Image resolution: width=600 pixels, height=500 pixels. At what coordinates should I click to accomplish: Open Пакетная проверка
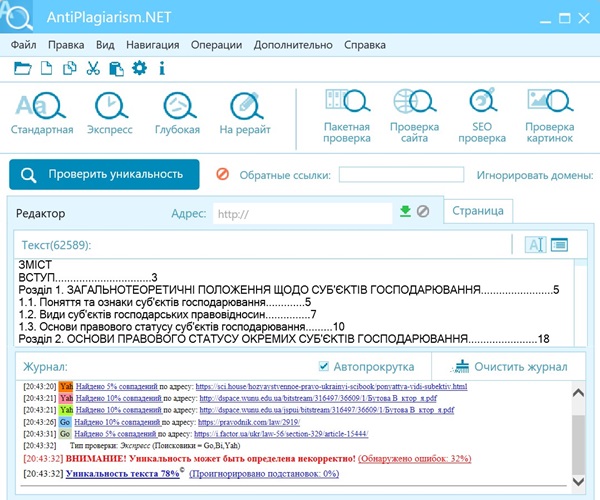pos(347,116)
